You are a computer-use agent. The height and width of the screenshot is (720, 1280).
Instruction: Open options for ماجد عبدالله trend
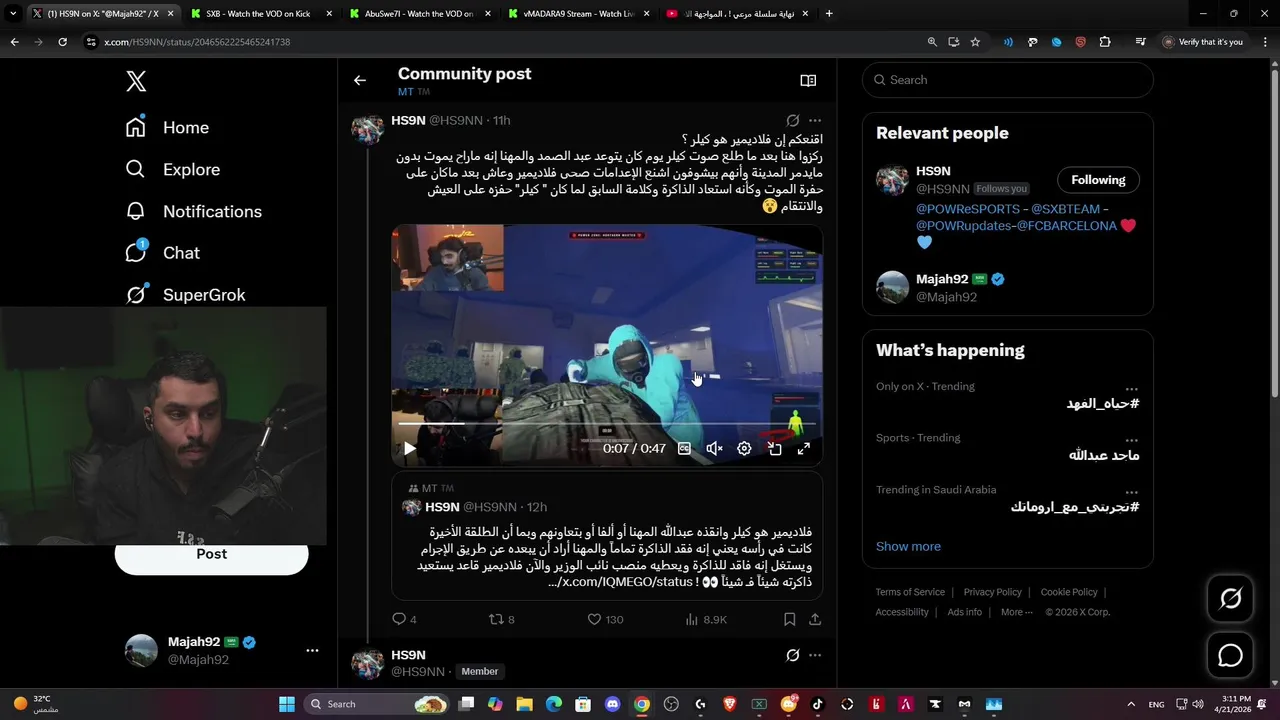click(x=1131, y=440)
